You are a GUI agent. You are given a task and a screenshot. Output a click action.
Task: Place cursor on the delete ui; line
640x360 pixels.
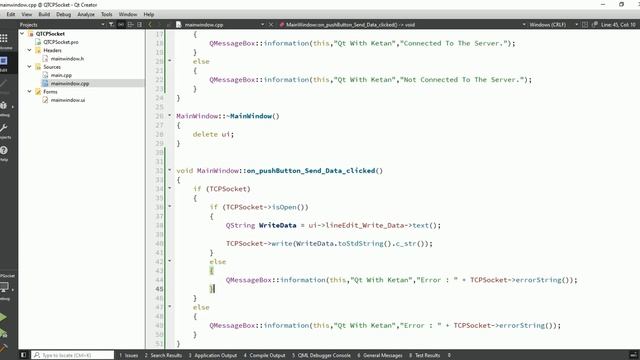point(213,134)
